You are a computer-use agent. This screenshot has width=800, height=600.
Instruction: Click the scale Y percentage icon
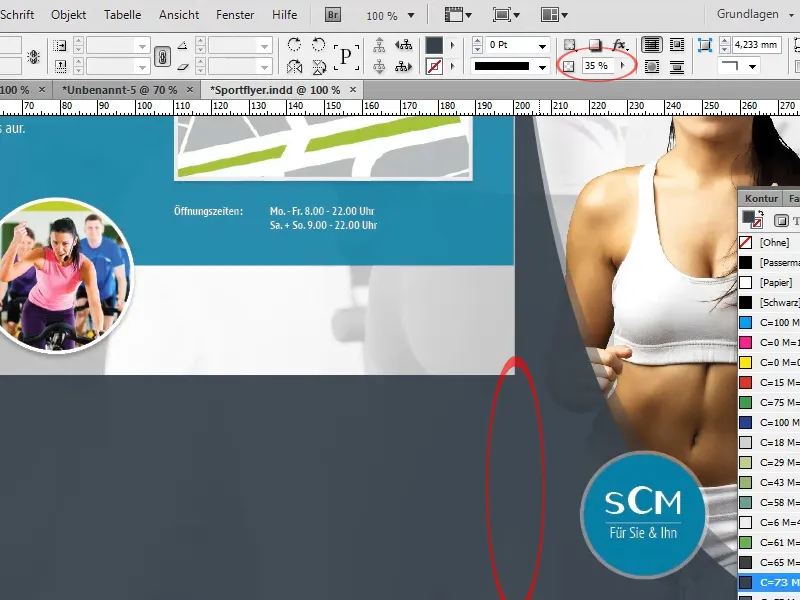tap(60, 66)
